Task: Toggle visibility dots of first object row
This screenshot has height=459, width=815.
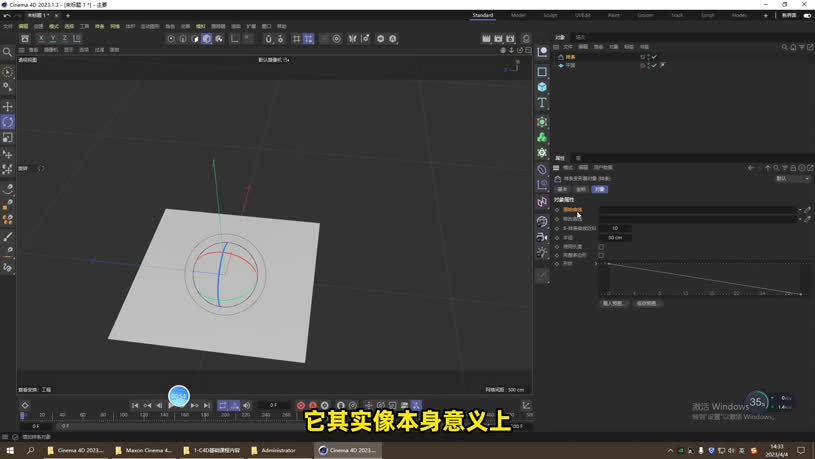Action: pyautogui.click(x=648, y=57)
